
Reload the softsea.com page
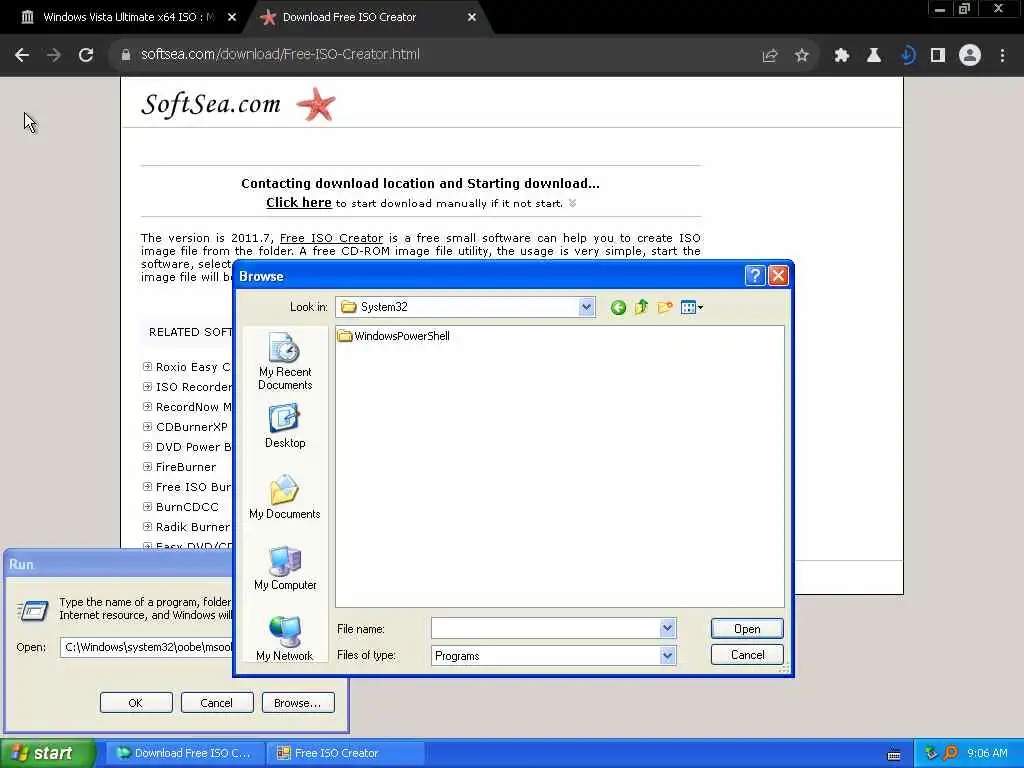pyautogui.click(x=86, y=55)
